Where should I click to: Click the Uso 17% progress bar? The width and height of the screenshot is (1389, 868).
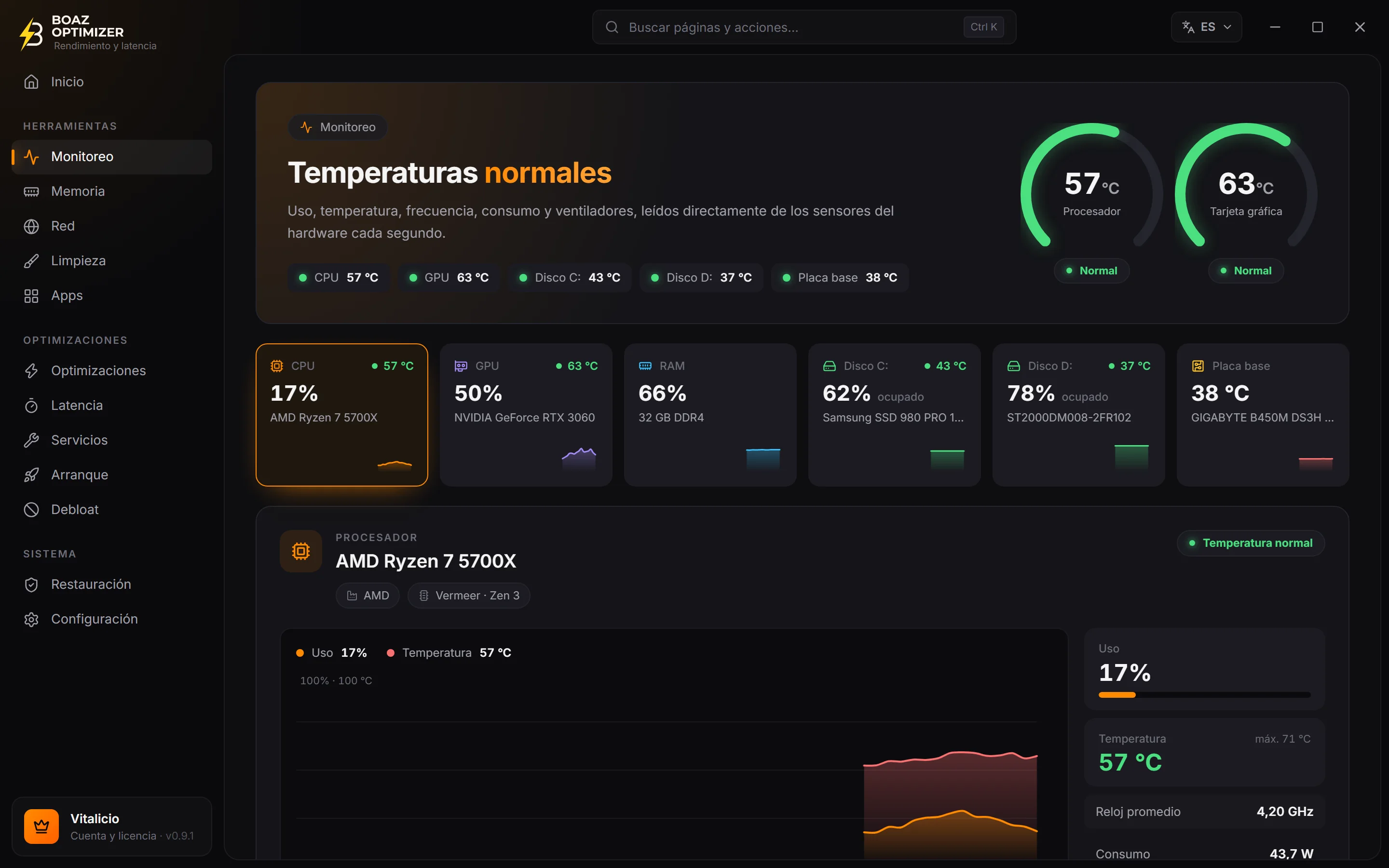(x=1204, y=694)
